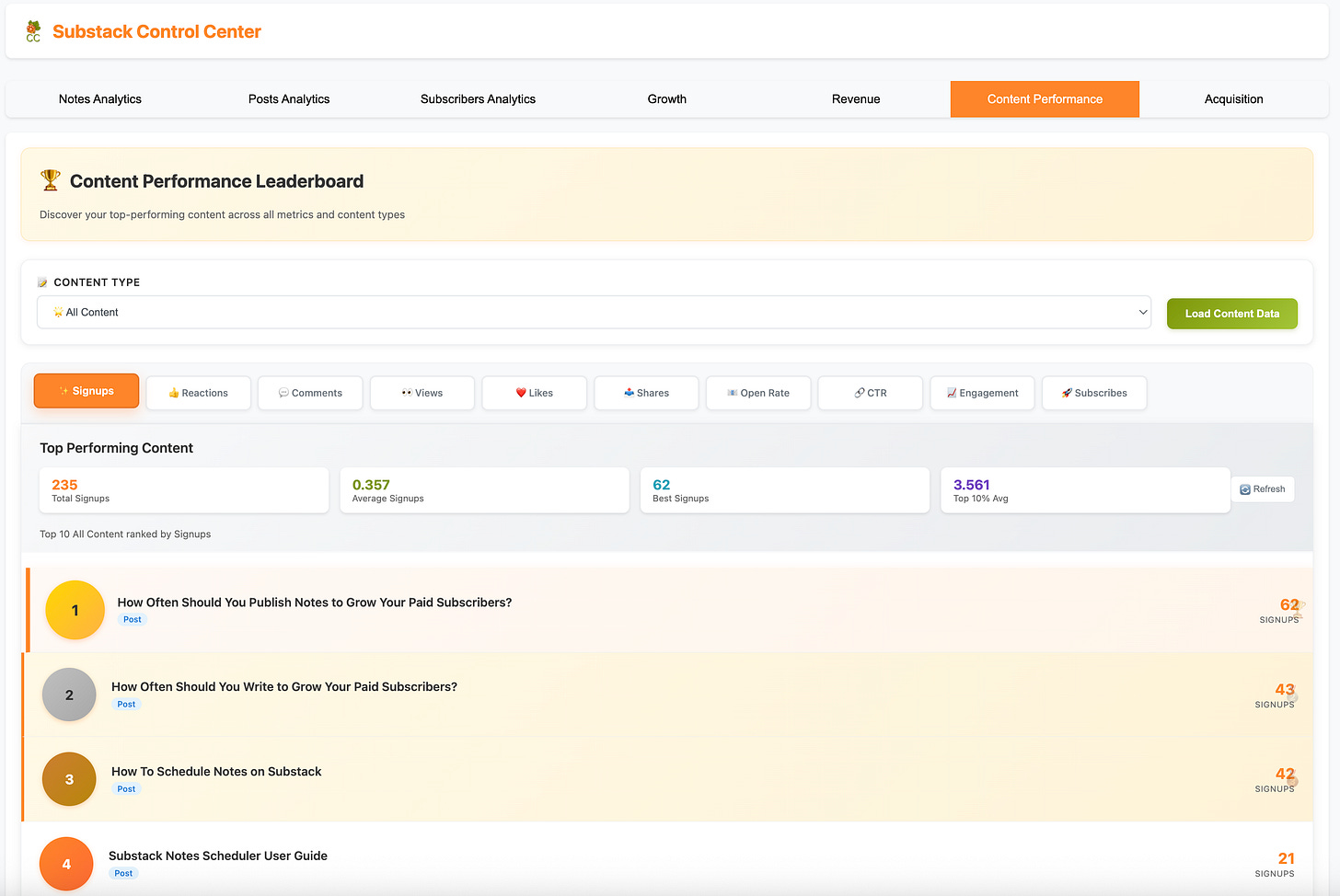The height and width of the screenshot is (896, 1340).
Task: Click the notepad icon next to CONTENT TYPE
Action: coord(42,282)
